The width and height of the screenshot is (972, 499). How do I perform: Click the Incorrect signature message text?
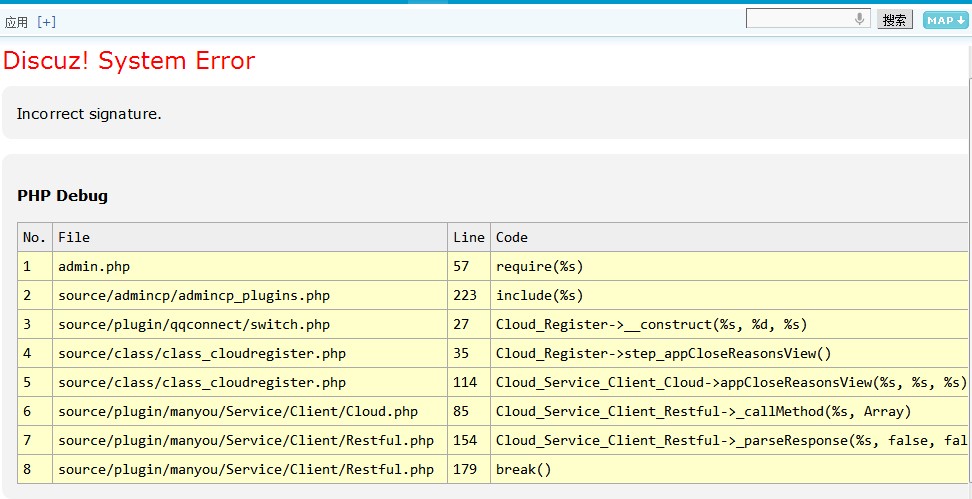click(89, 114)
